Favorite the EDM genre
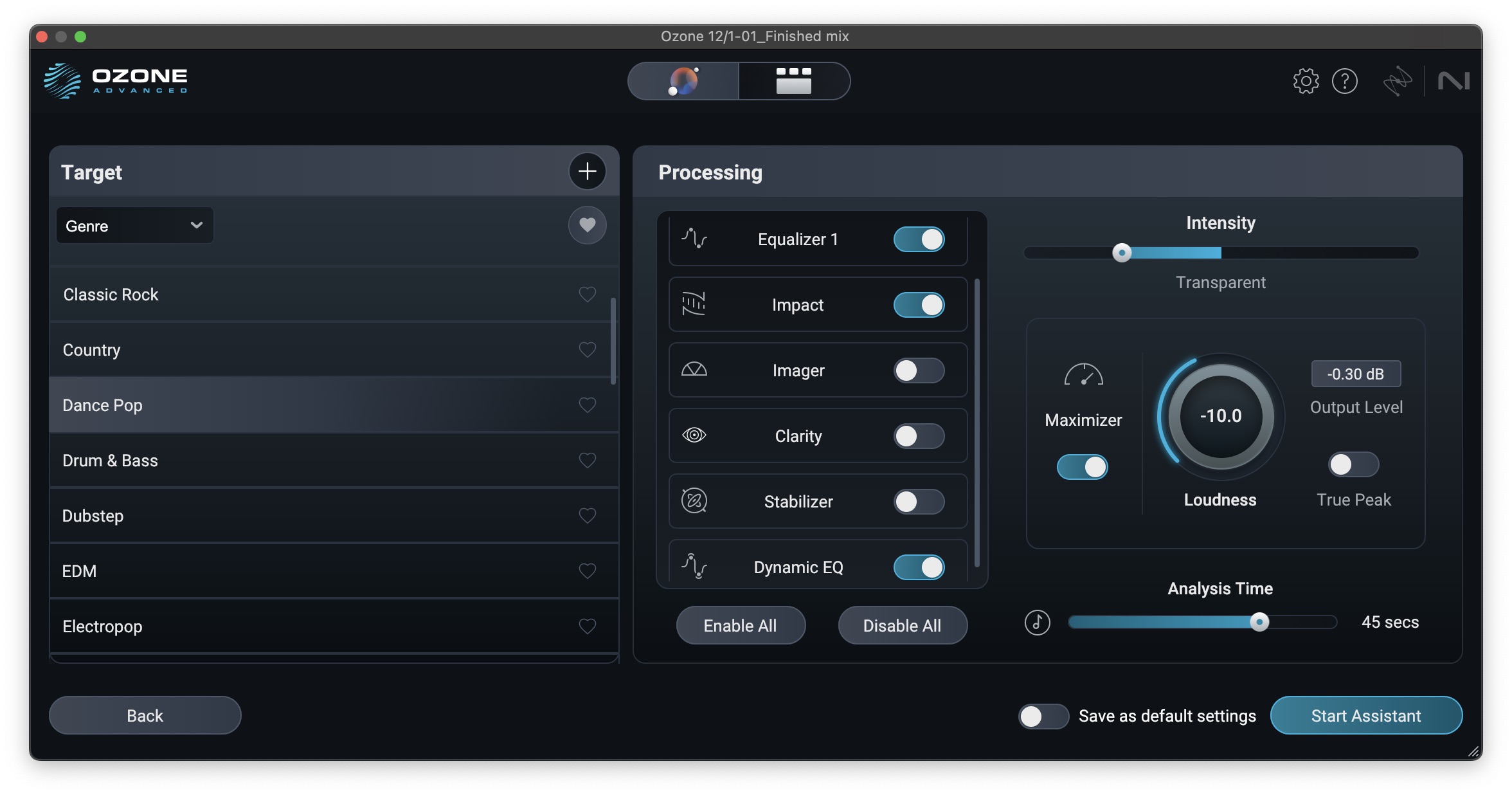1512x795 pixels. click(587, 571)
